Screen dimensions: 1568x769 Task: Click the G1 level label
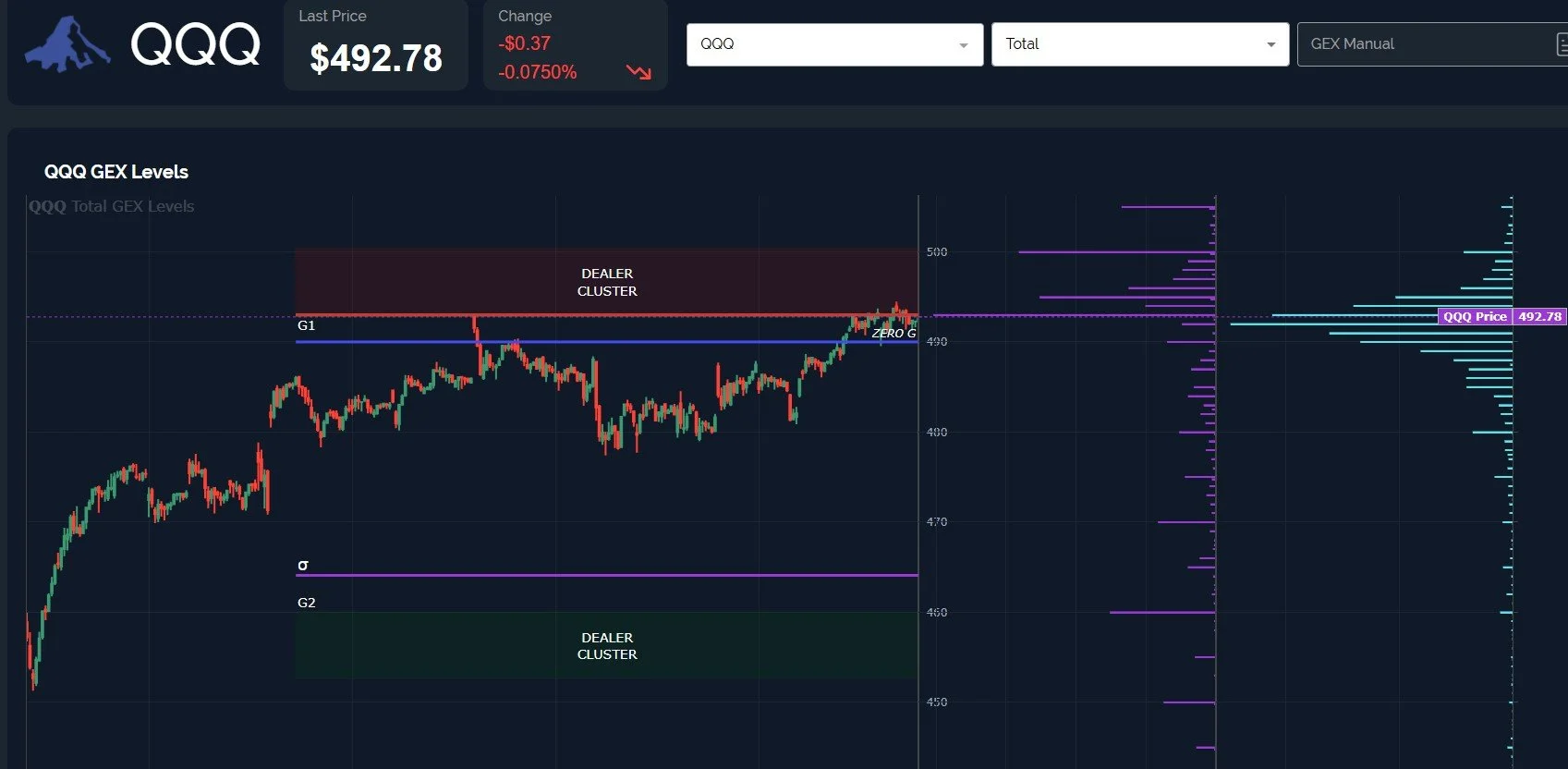point(306,325)
